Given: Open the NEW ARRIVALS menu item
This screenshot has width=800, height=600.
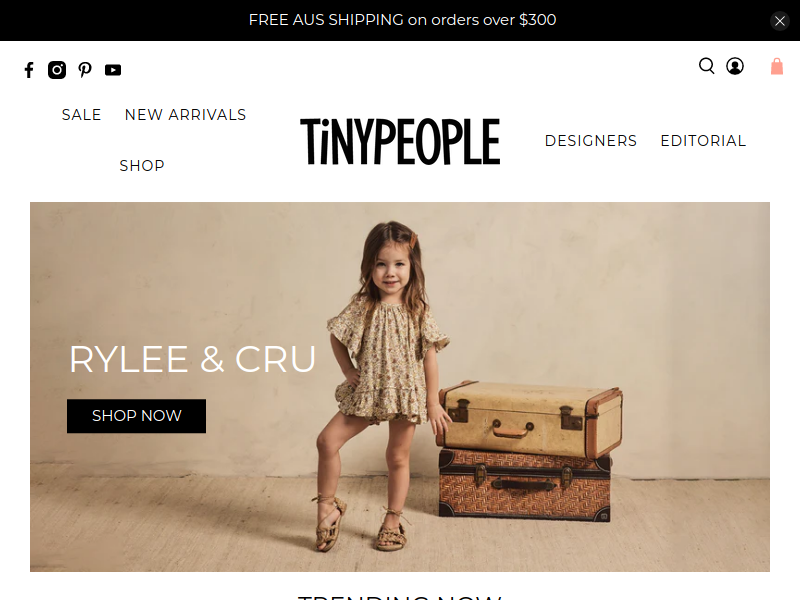Looking at the screenshot, I should (185, 115).
